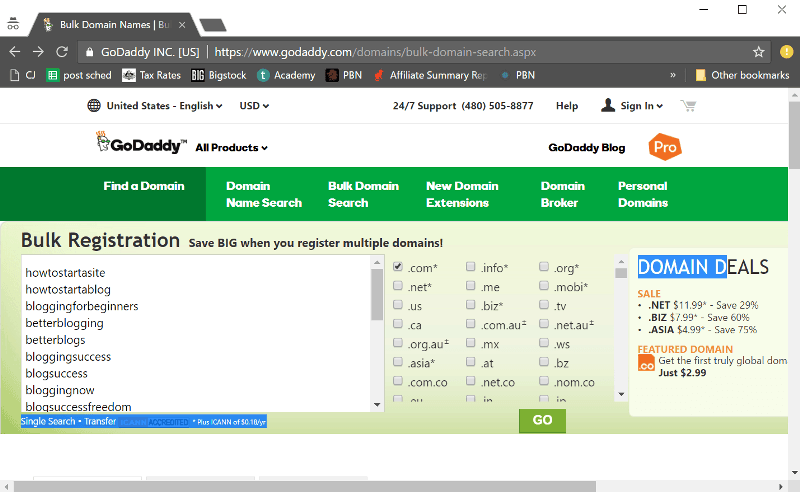The height and width of the screenshot is (492, 800).
Task: Click the GoDaddy logo
Action: click(140, 145)
